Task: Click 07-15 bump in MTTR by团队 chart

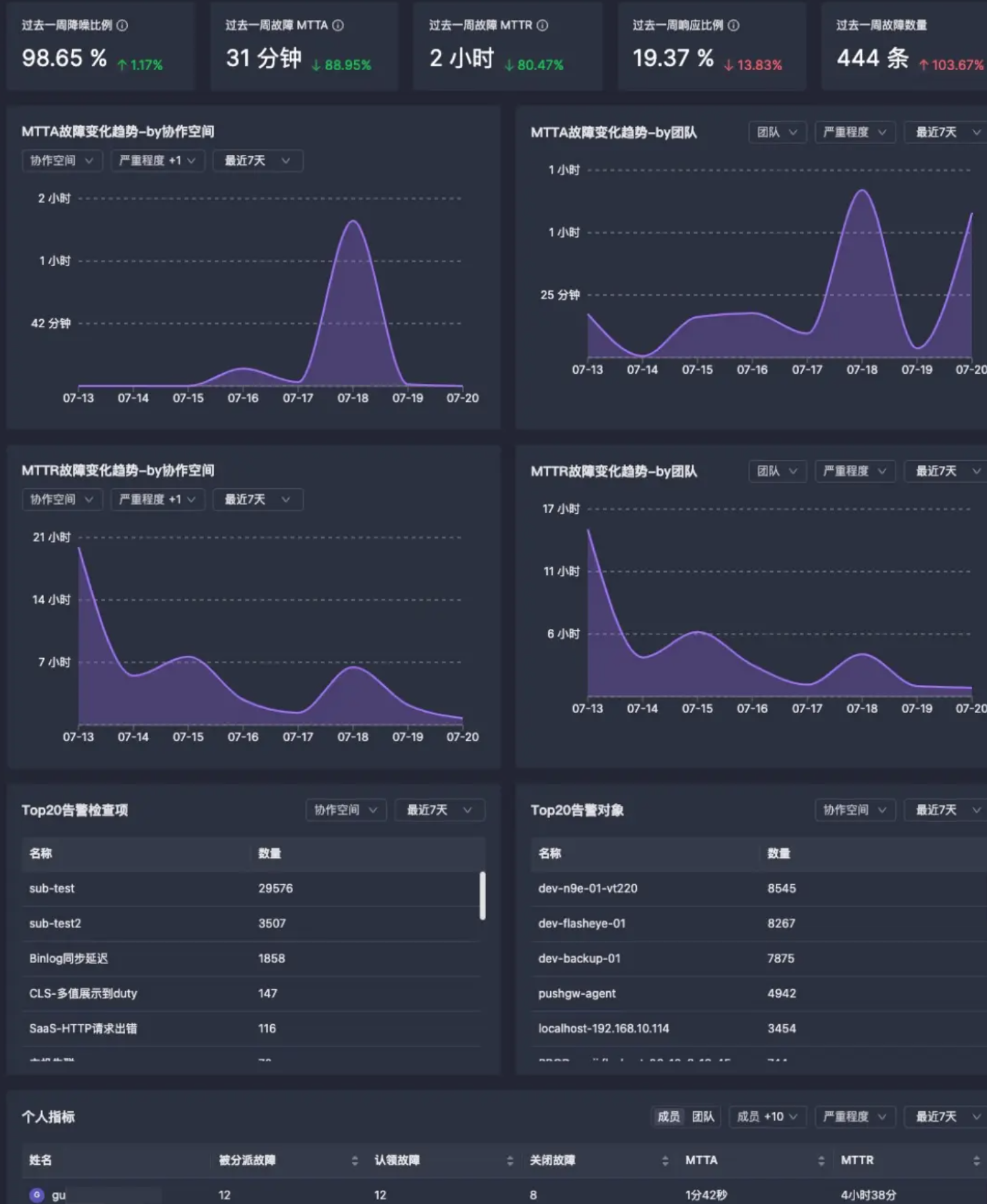Action: pos(698,632)
